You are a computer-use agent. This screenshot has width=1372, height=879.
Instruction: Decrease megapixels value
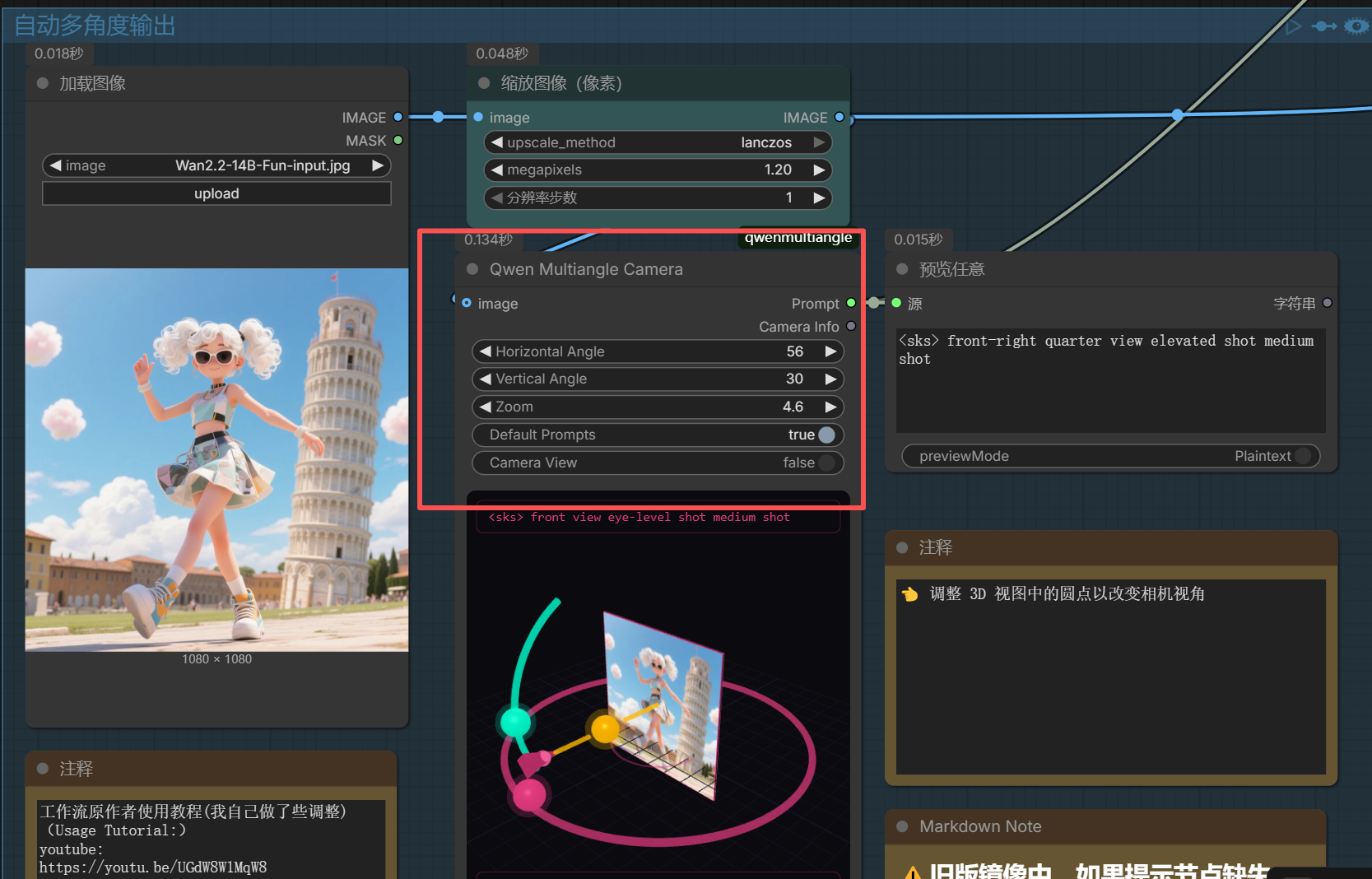tap(496, 170)
